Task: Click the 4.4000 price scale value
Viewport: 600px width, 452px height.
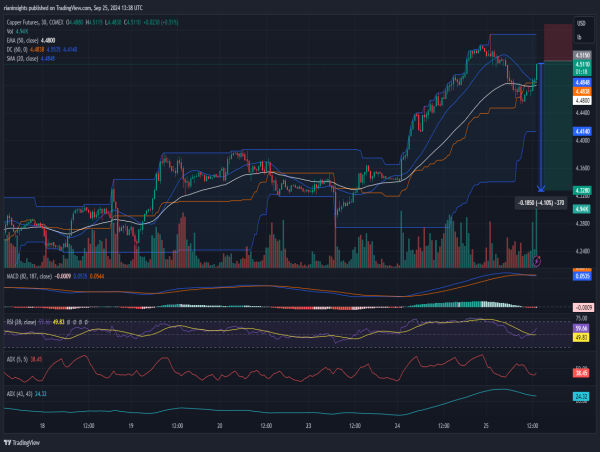Action: (x=582, y=140)
